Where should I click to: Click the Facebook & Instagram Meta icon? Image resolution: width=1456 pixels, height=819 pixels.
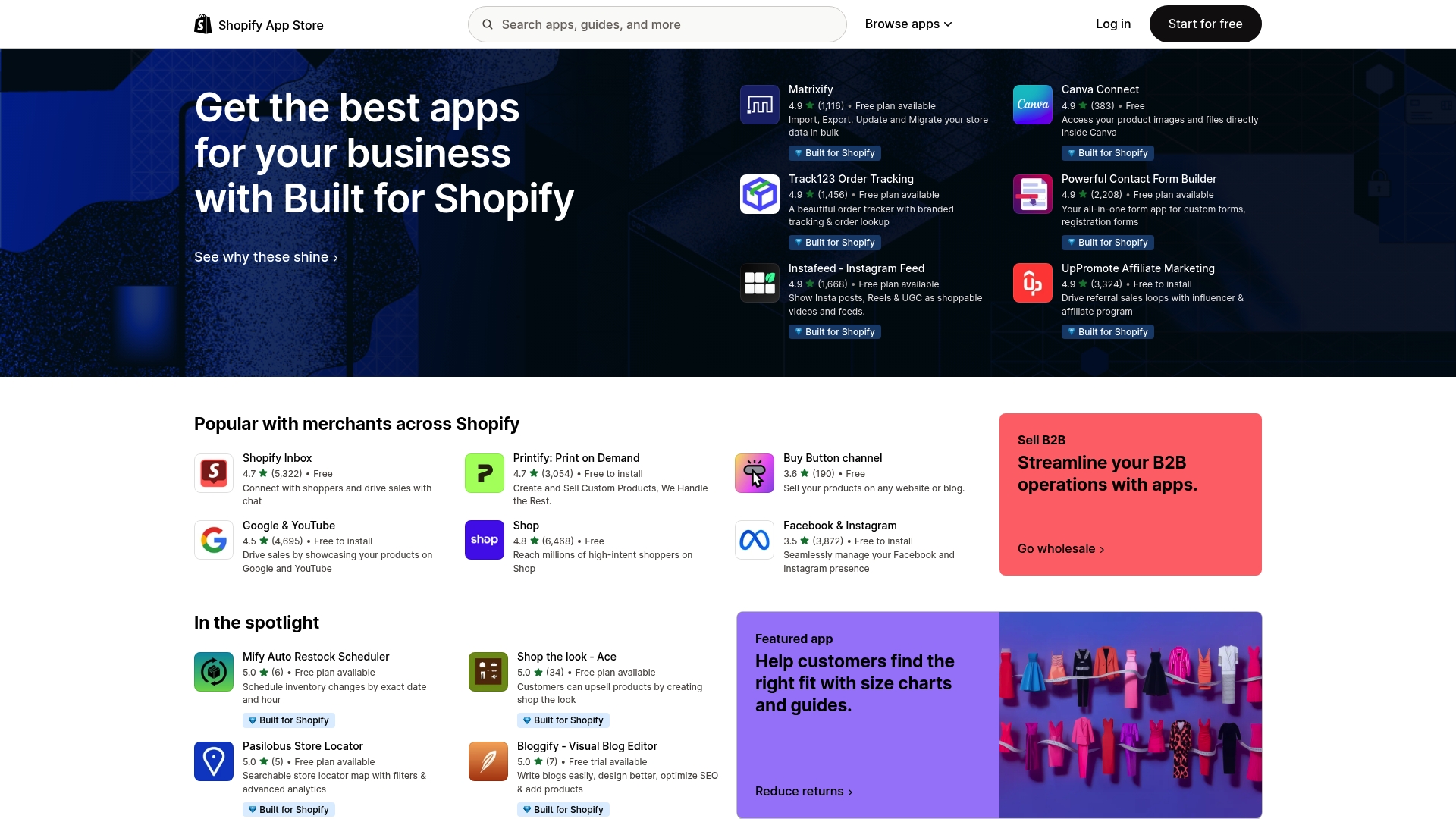click(754, 540)
